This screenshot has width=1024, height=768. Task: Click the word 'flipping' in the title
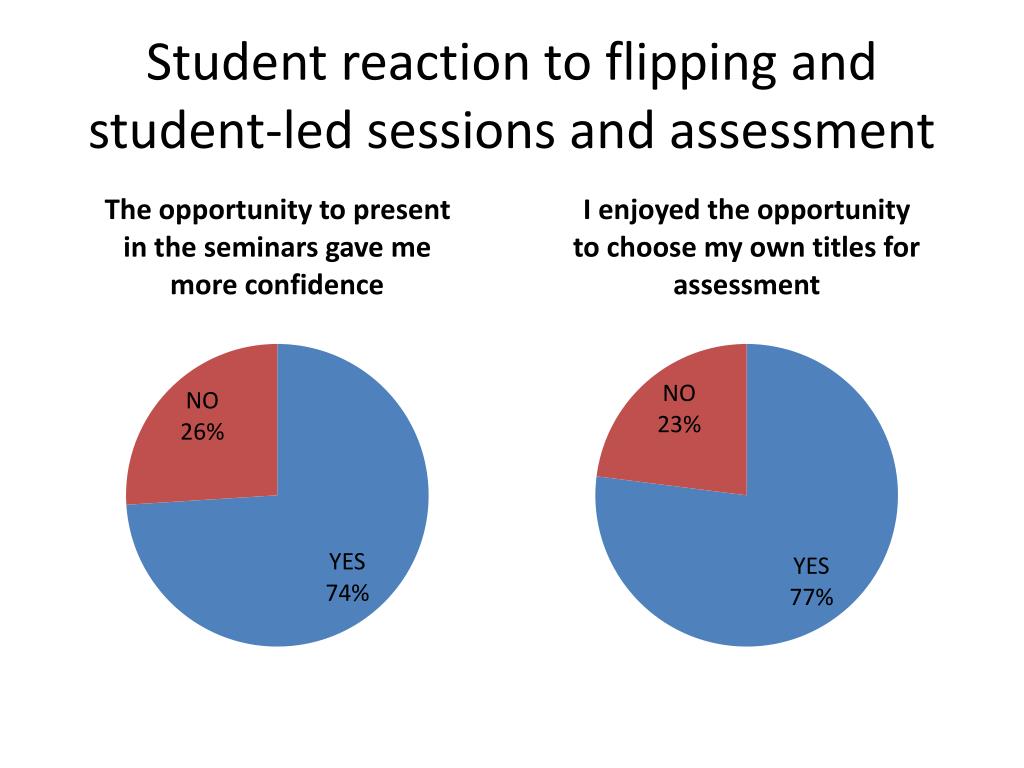(691, 64)
